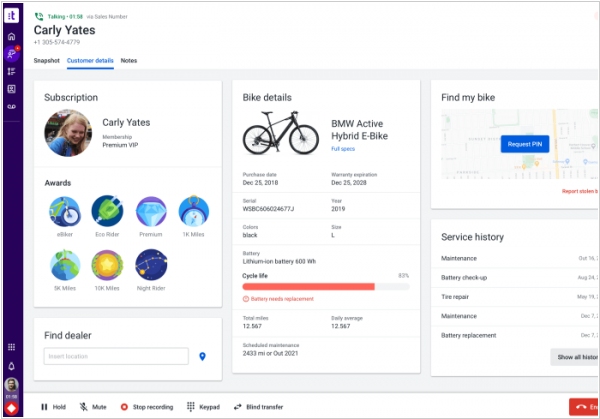The image size is (600, 419).
Task: Click the serial number WSBC606024677J
Action: (268, 209)
